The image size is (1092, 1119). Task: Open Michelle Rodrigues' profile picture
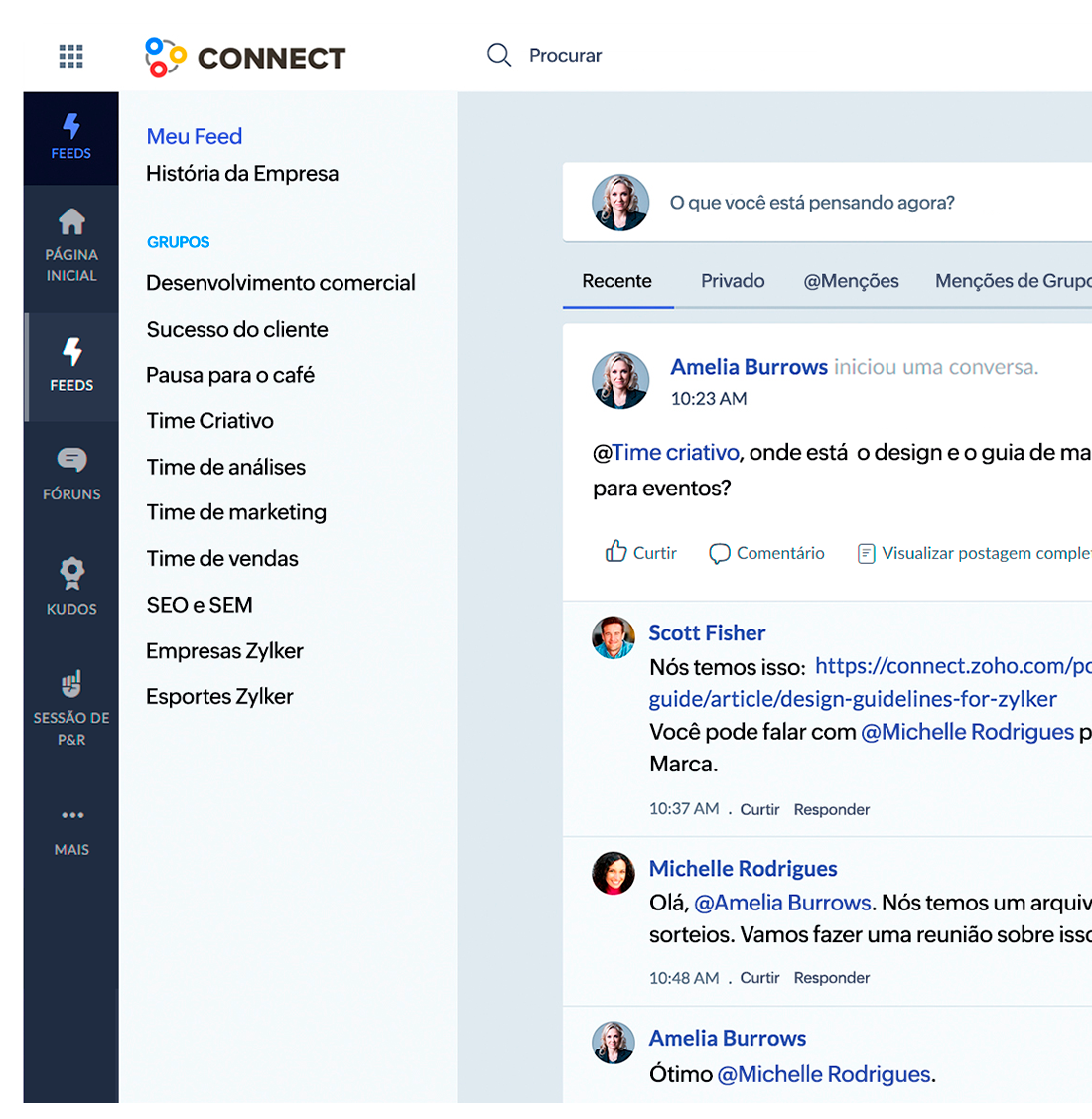coord(614,874)
